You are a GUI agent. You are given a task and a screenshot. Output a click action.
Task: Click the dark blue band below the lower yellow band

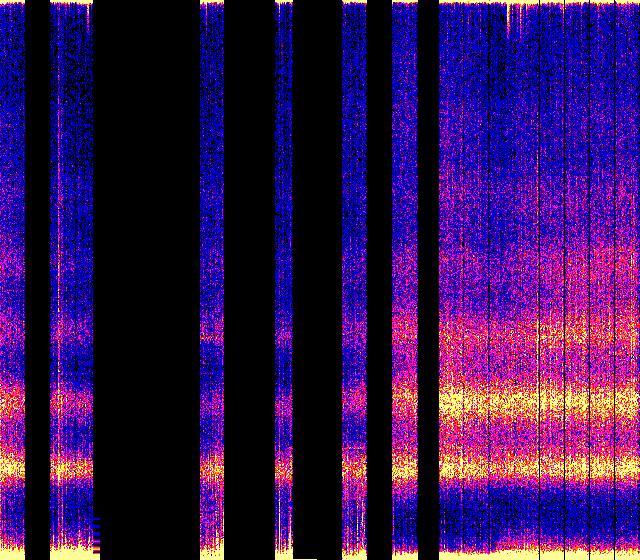pos(539,510)
